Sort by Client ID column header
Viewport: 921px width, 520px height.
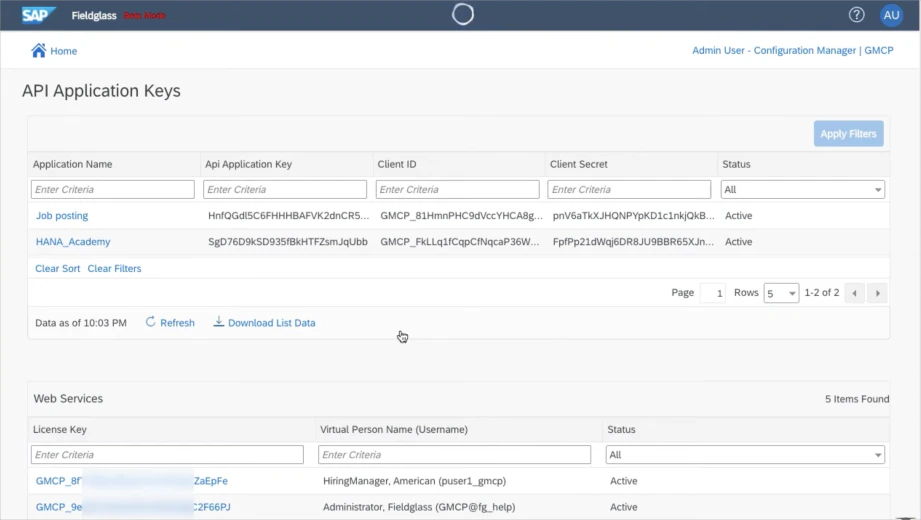click(397, 164)
